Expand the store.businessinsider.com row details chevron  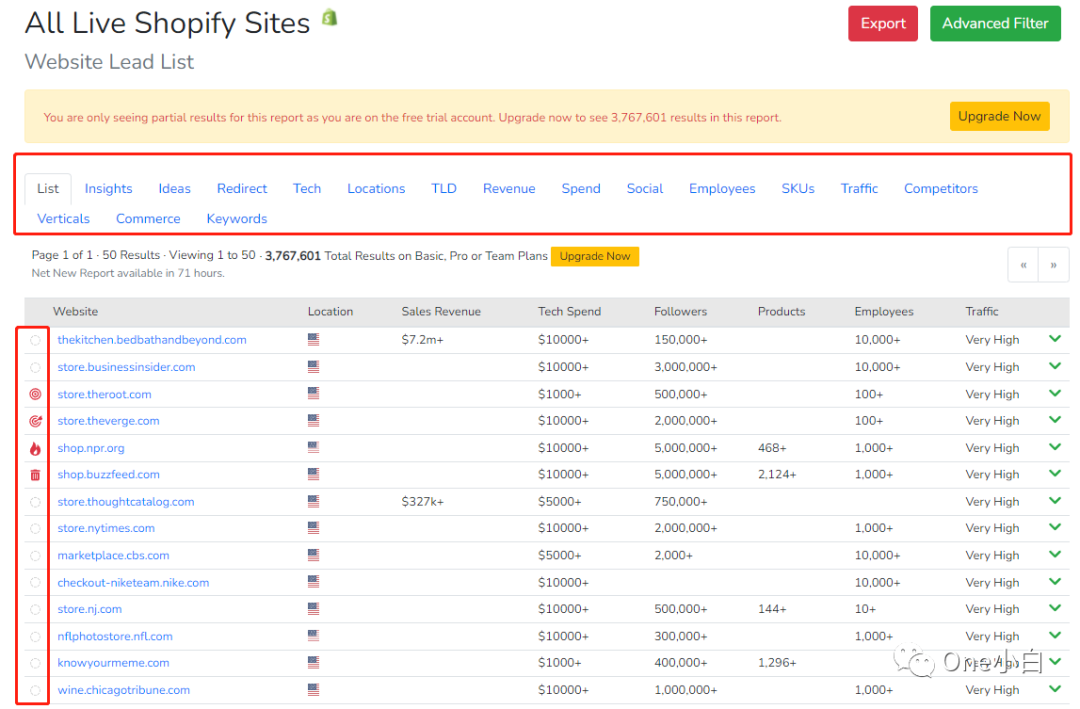point(1054,366)
